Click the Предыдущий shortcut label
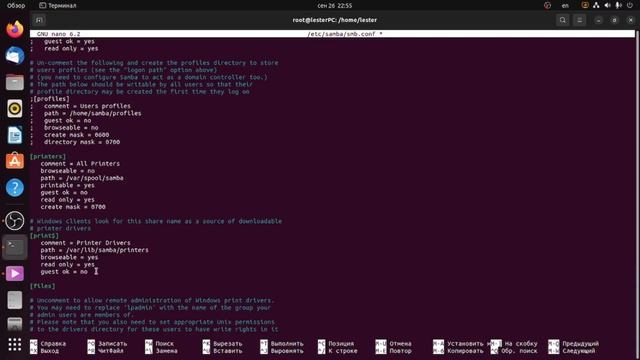Image resolution: width=640 pixels, height=360 pixels. pyautogui.click(x=580, y=344)
